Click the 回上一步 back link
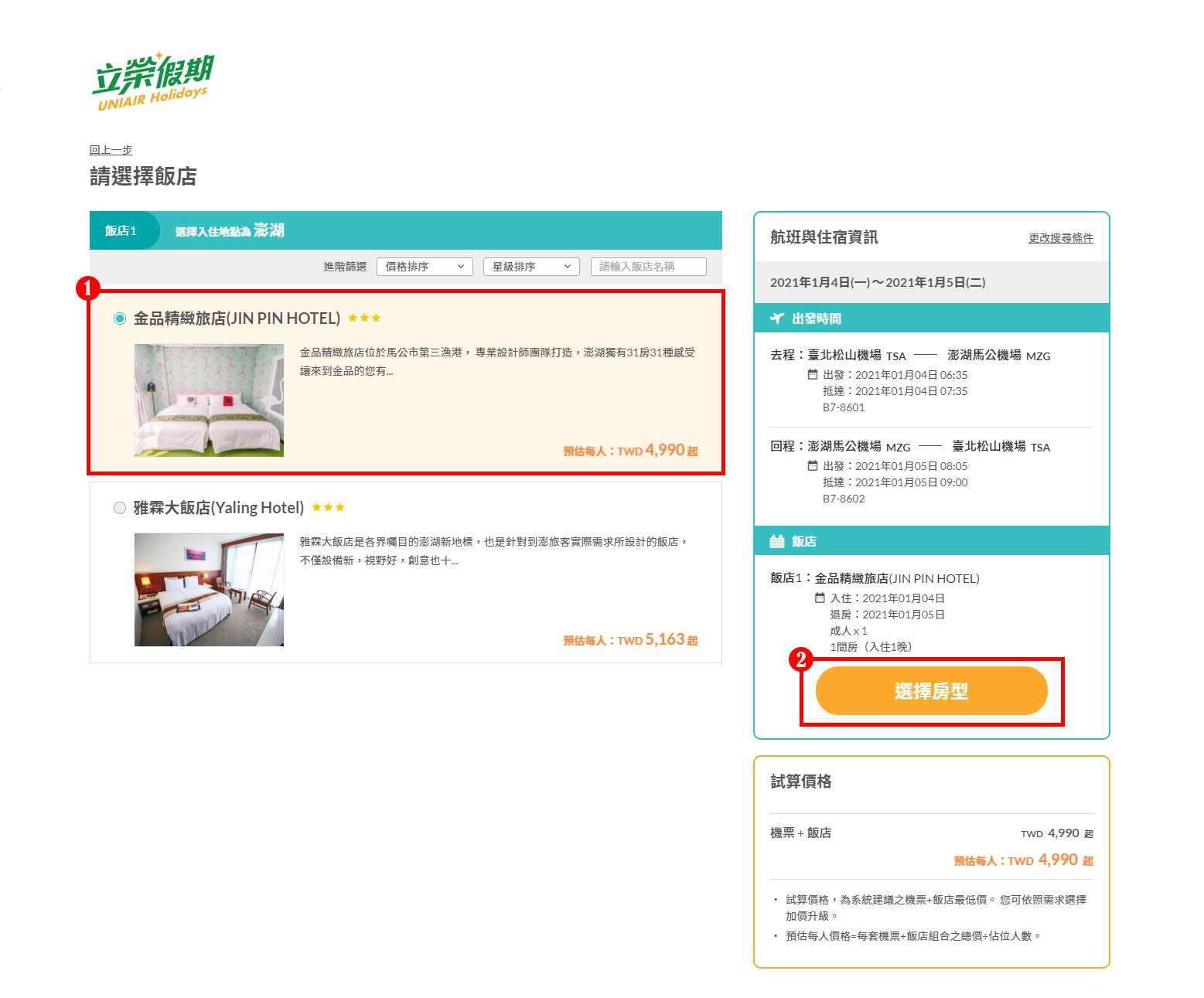The image size is (1204, 998). (x=111, y=150)
